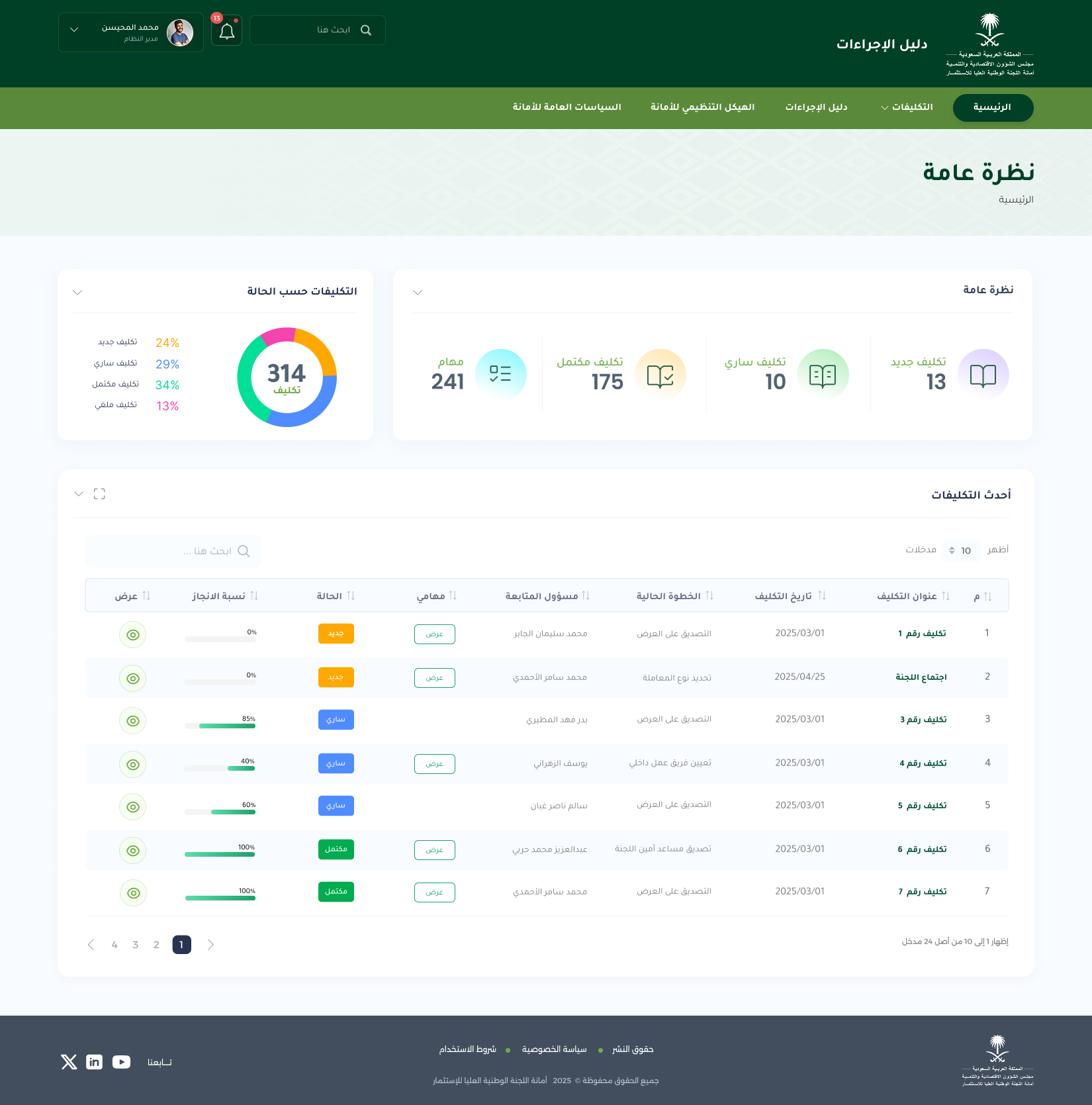Sort by follow-up officer column arrows
The height and width of the screenshot is (1105, 1092).
tap(586, 595)
